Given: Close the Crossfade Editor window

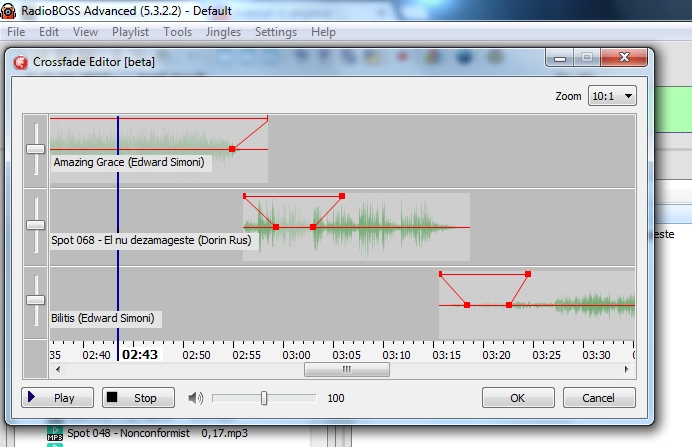Looking at the screenshot, I should (x=624, y=57).
